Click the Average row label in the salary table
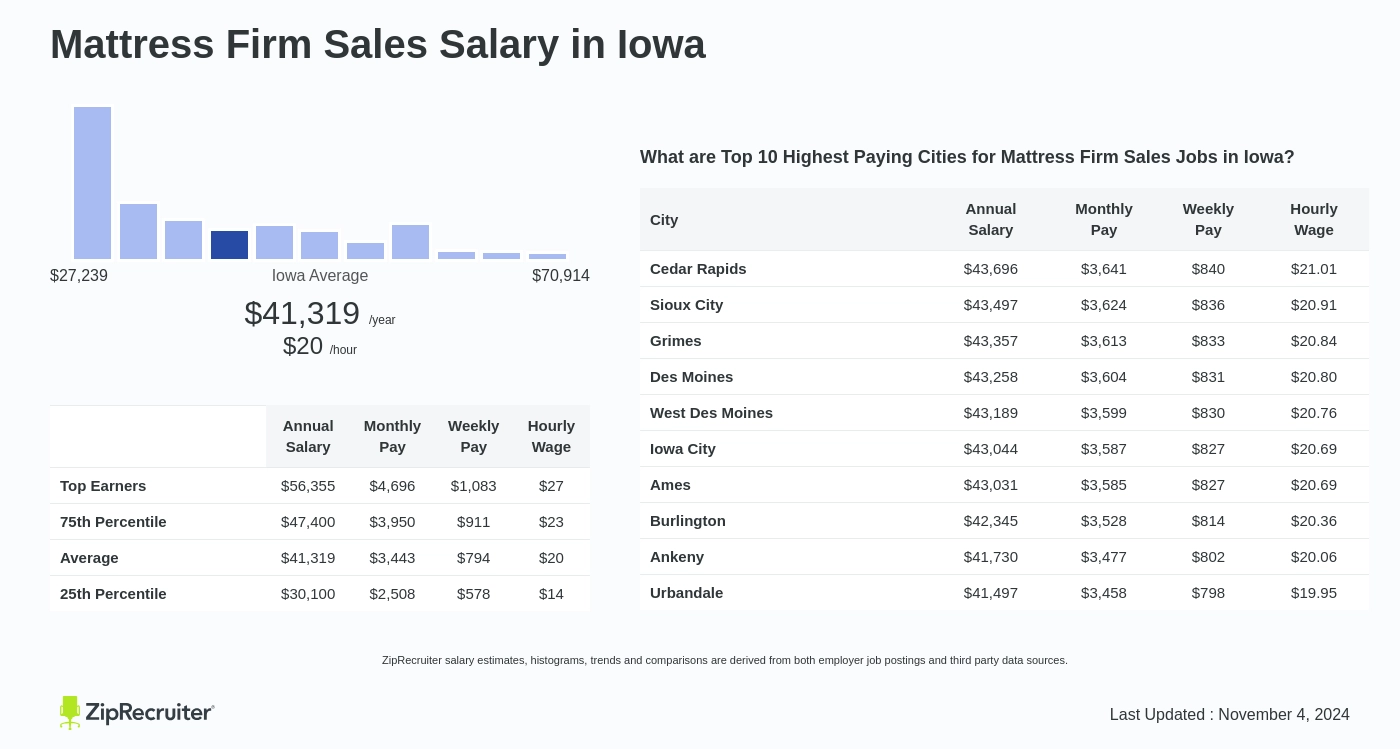This screenshot has height=749, width=1400. [x=89, y=558]
